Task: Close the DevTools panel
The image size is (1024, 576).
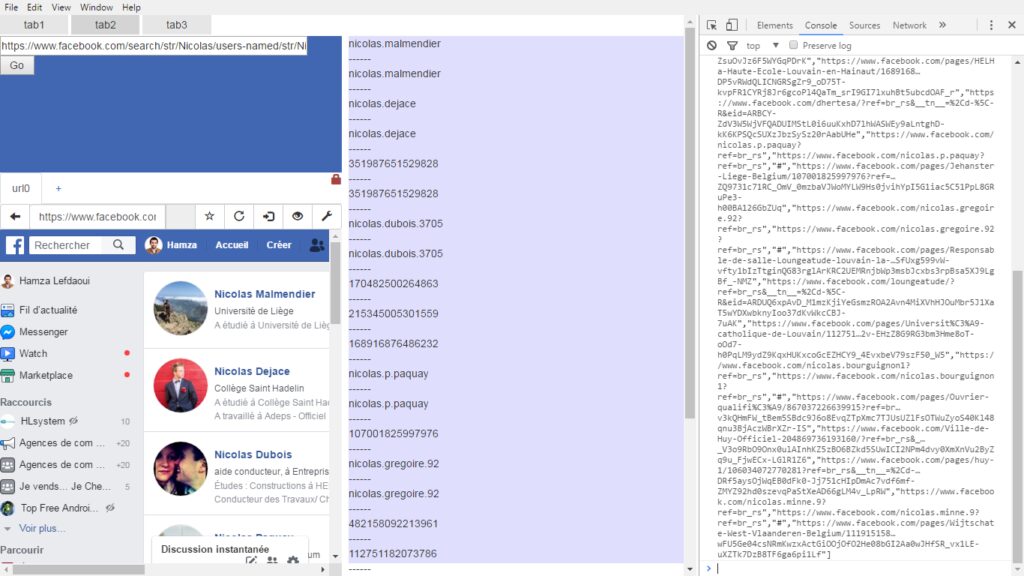Action: pyautogui.click(x=1012, y=25)
